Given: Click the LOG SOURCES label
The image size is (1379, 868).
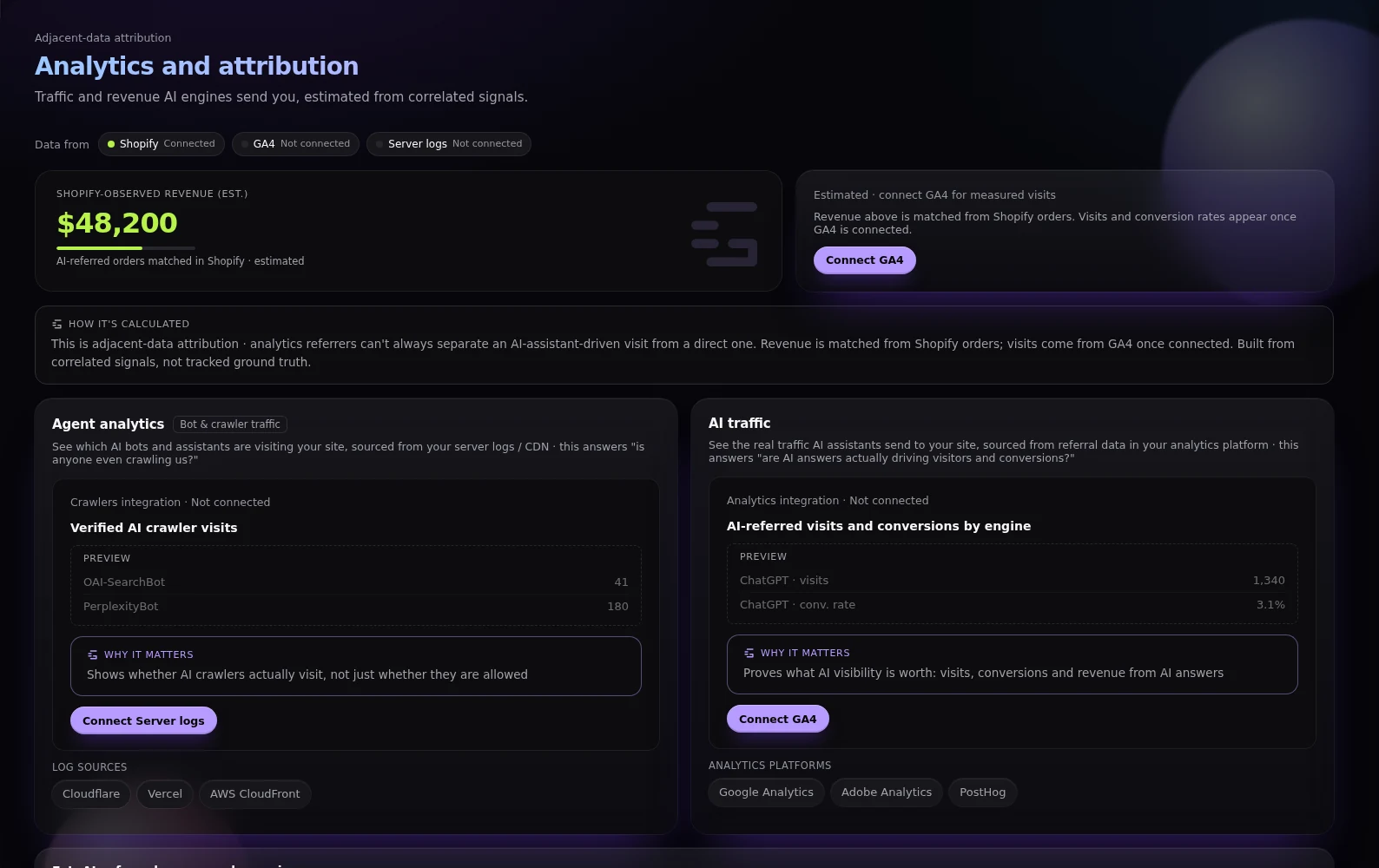Looking at the screenshot, I should (89, 767).
